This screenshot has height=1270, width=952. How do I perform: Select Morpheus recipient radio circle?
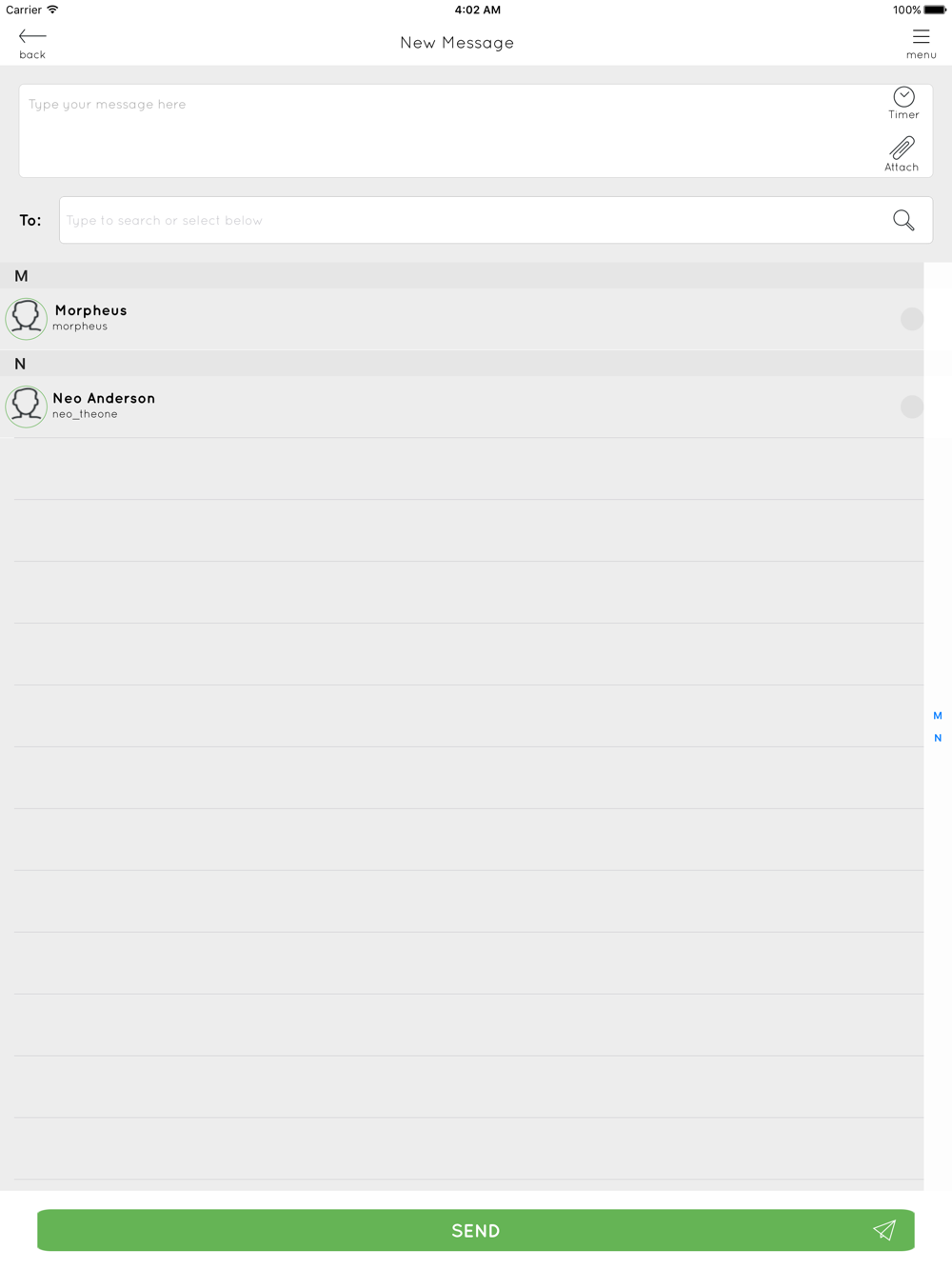[x=912, y=319]
